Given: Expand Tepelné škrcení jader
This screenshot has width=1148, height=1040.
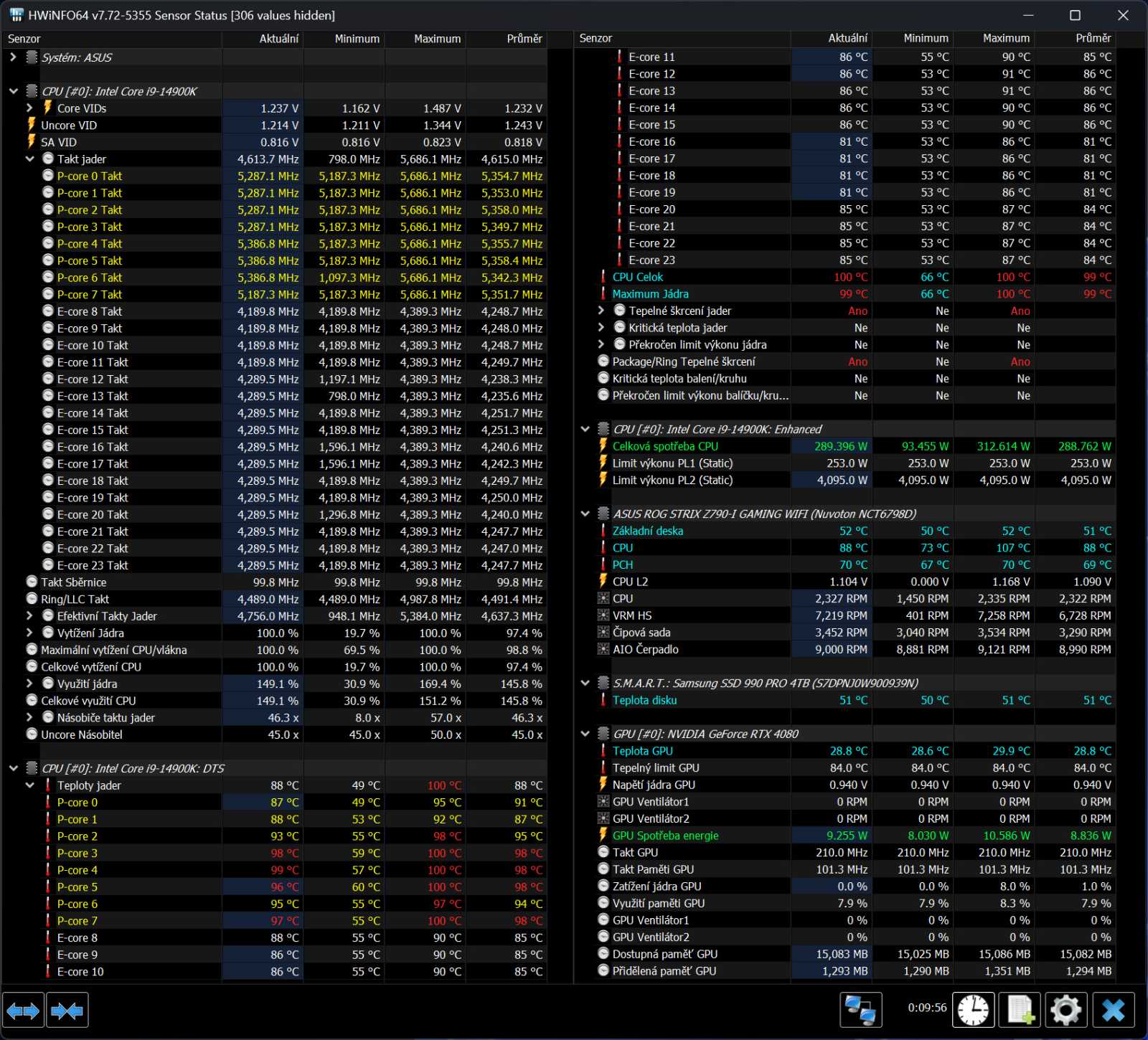Looking at the screenshot, I should click(601, 311).
